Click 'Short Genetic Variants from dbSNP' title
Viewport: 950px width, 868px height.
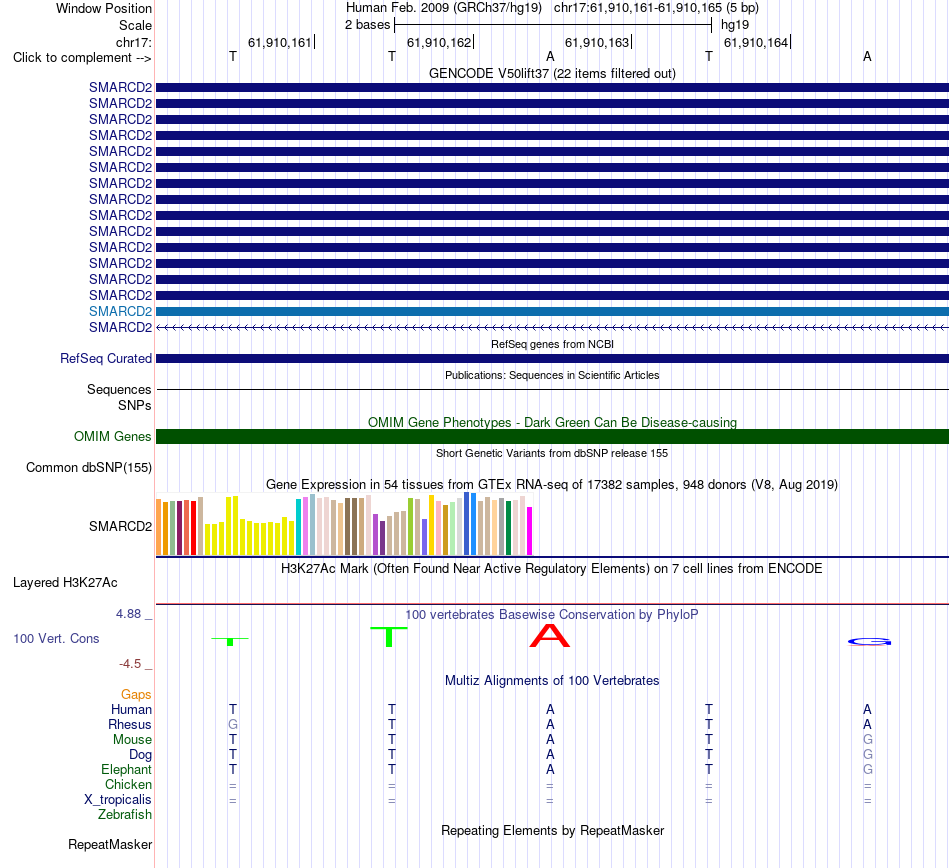[552, 453]
